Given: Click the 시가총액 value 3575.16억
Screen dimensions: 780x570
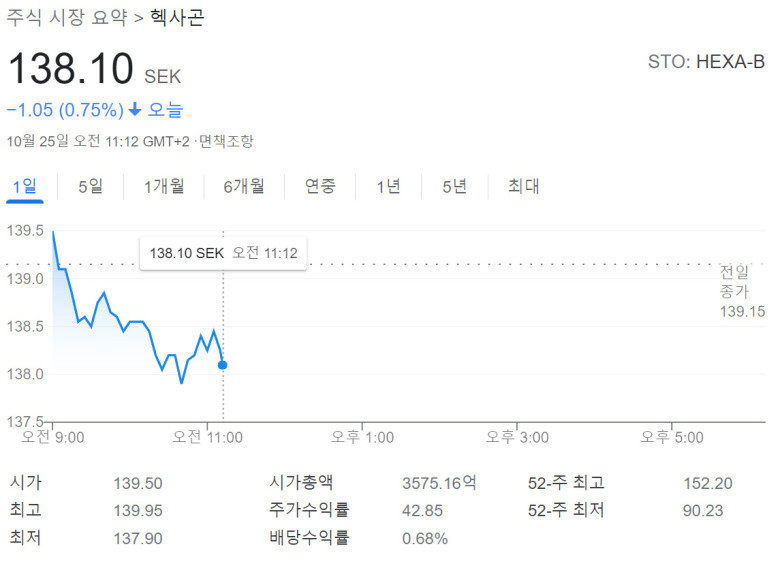Looking at the screenshot, I should tap(439, 483).
